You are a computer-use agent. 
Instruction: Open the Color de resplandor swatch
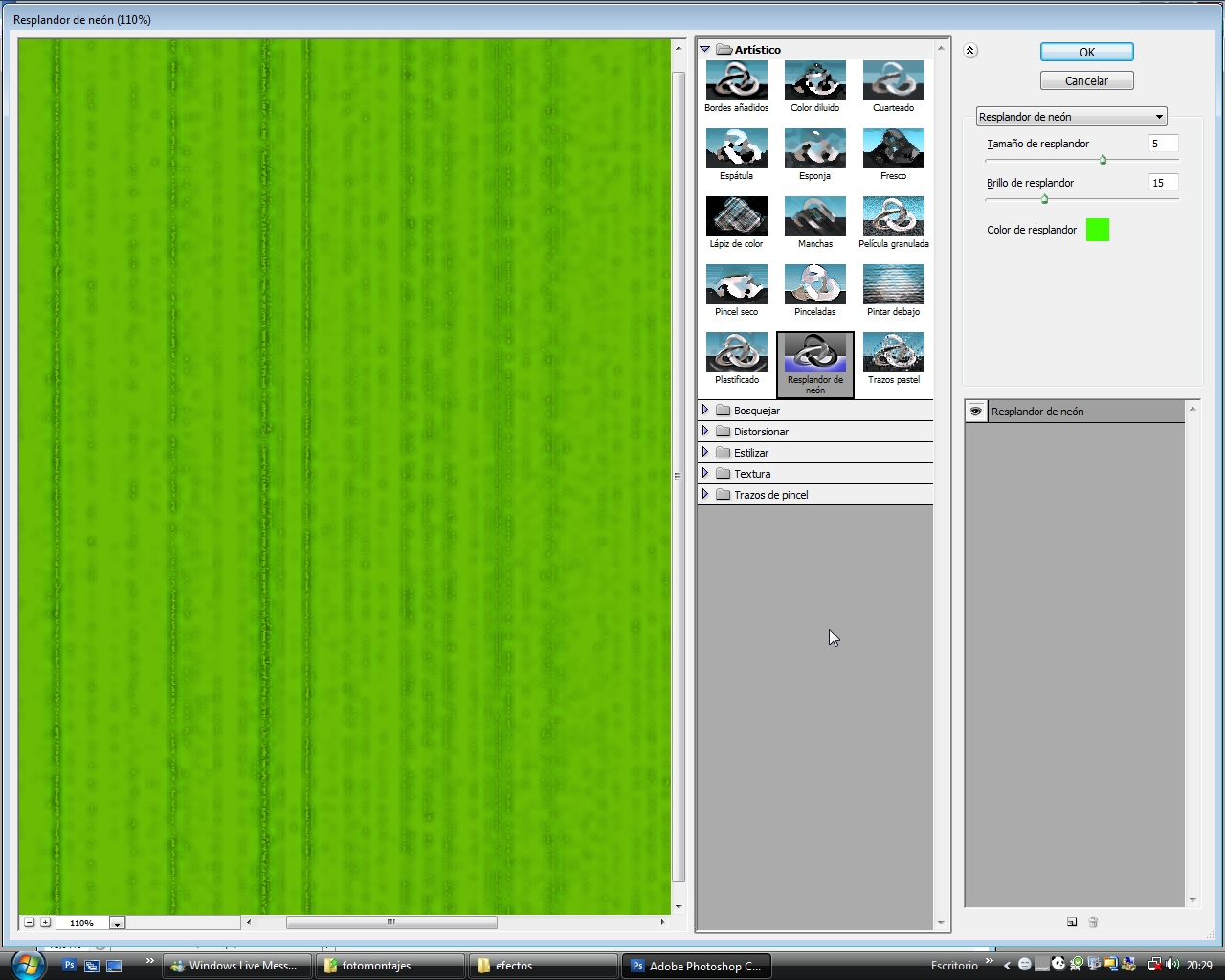(x=1098, y=230)
